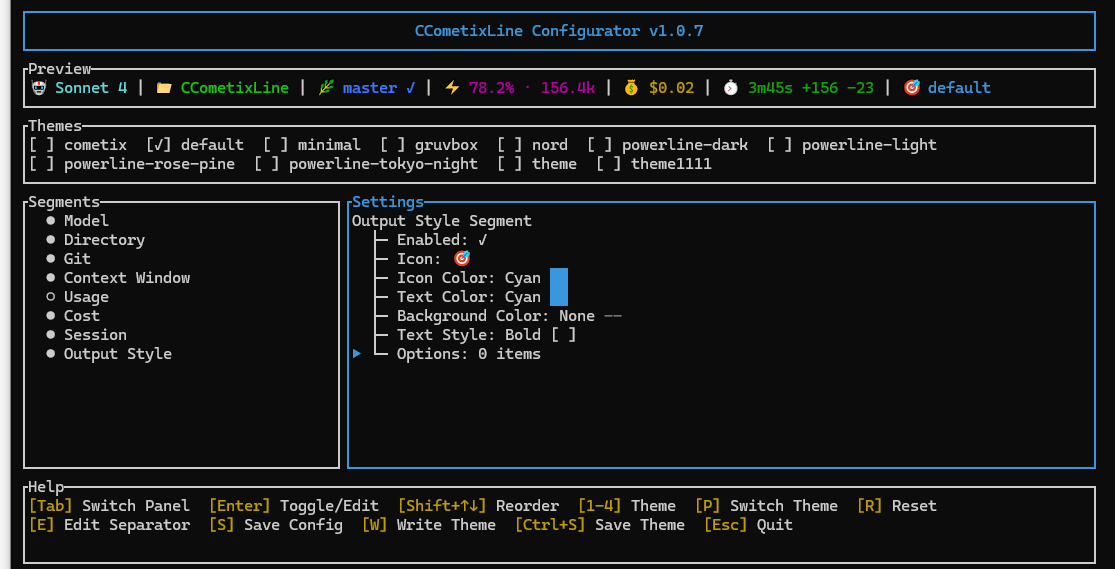Viewport: 1115px width, 569px height.
Task: Click the check mark after master in preview
Action: [x=410, y=88]
